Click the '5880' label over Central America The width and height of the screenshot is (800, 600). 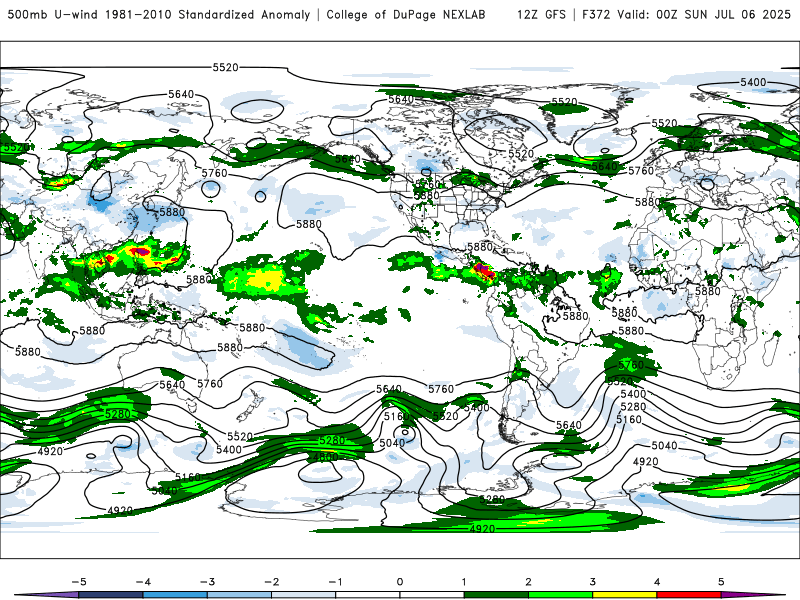480,247
